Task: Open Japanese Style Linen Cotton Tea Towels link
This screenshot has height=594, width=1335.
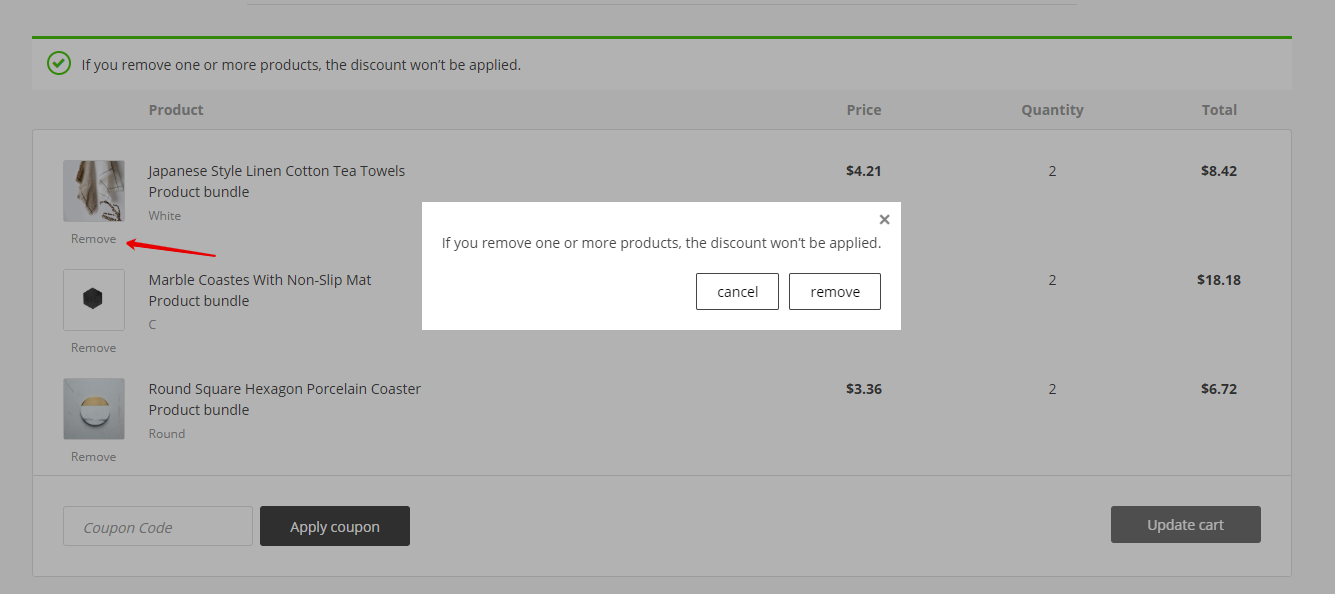Action: [x=276, y=171]
